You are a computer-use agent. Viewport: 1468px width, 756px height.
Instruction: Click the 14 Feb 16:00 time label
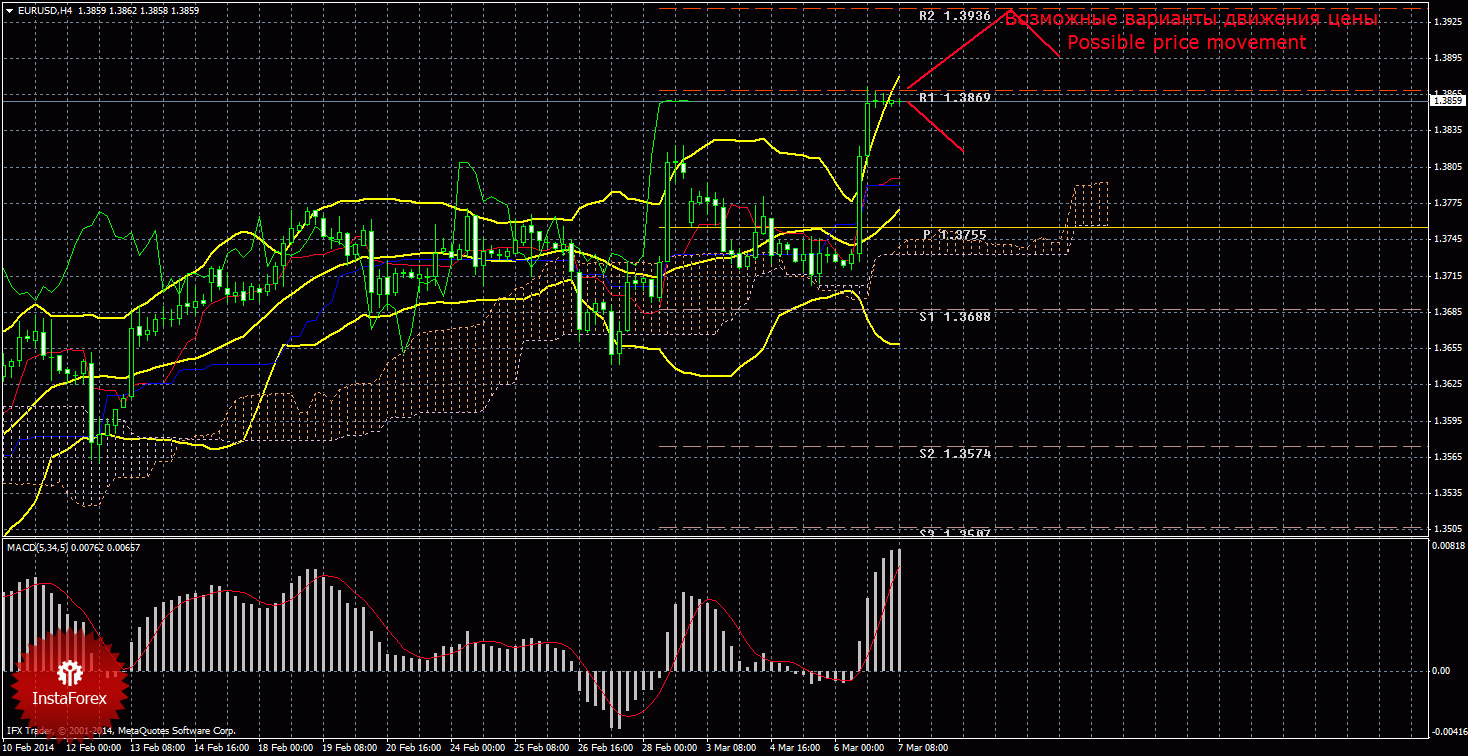point(222,748)
